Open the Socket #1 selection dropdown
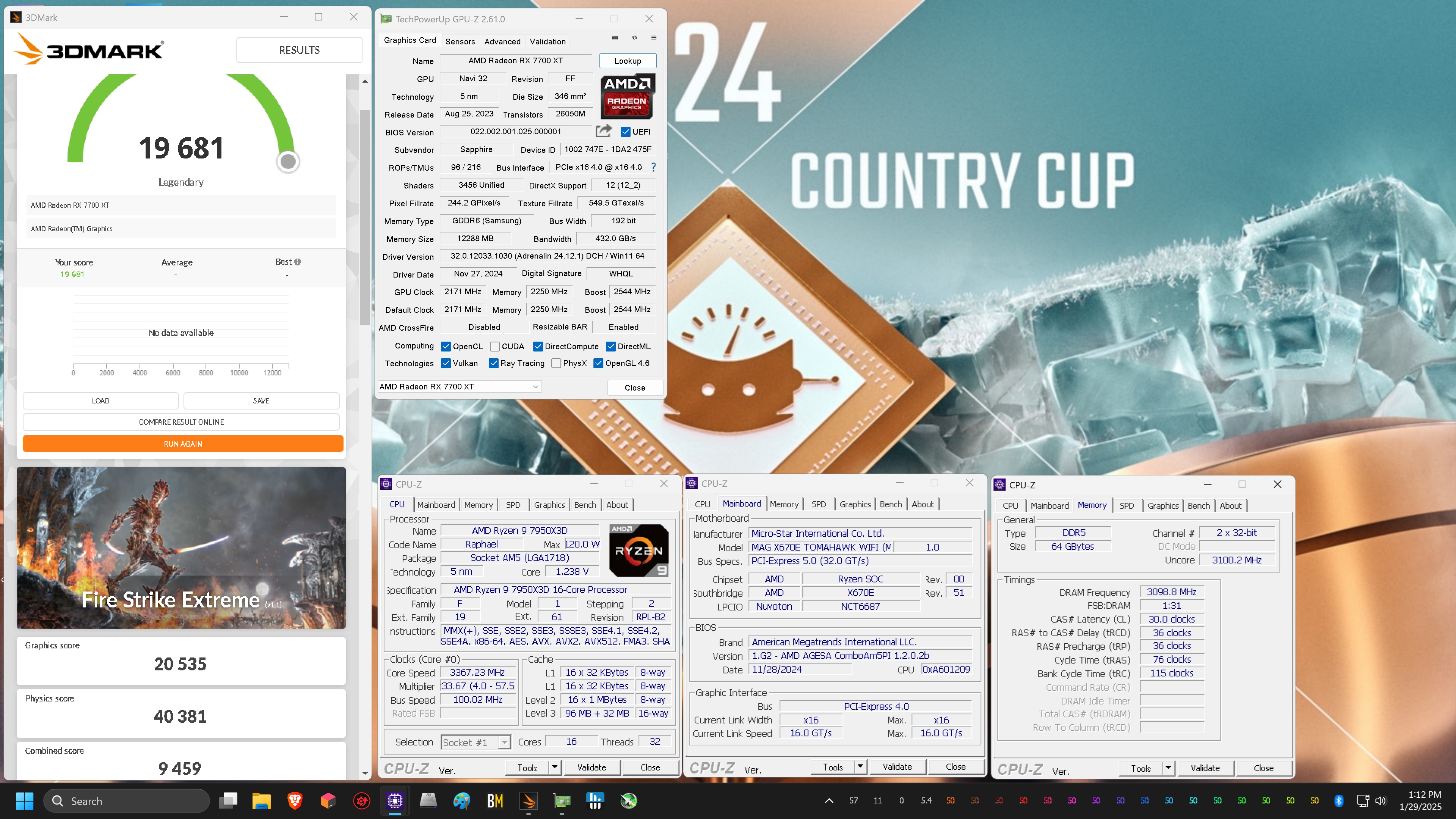The height and width of the screenshot is (819, 1456). pyautogui.click(x=475, y=742)
